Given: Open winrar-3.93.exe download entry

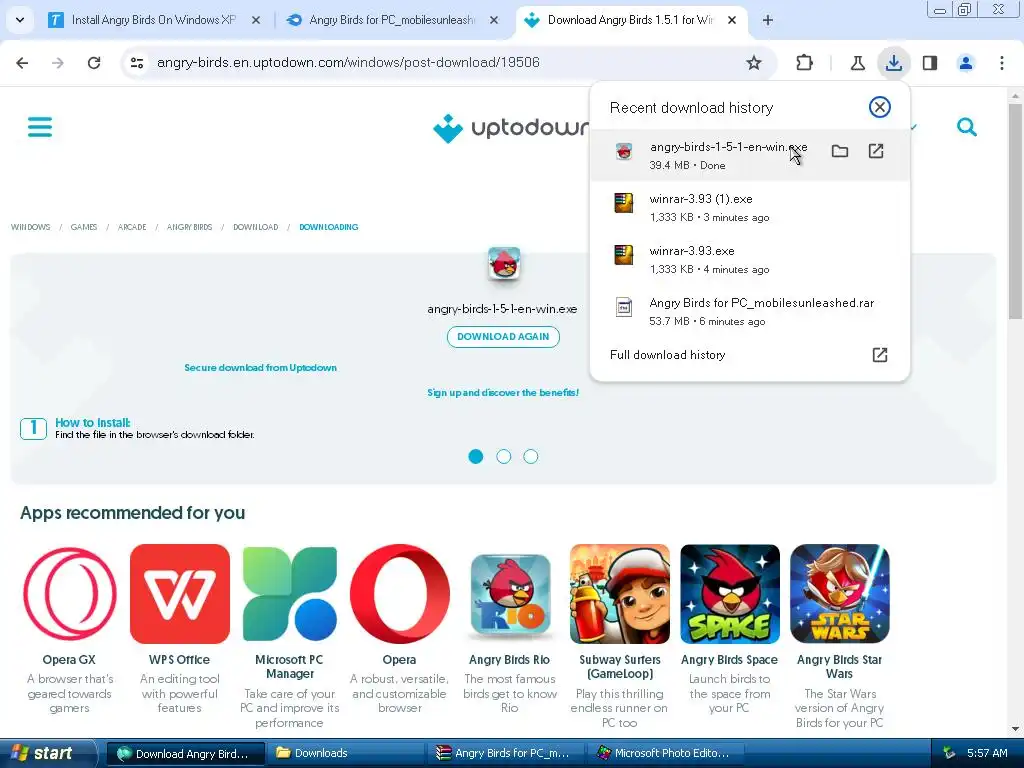Looking at the screenshot, I should click(750, 259).
